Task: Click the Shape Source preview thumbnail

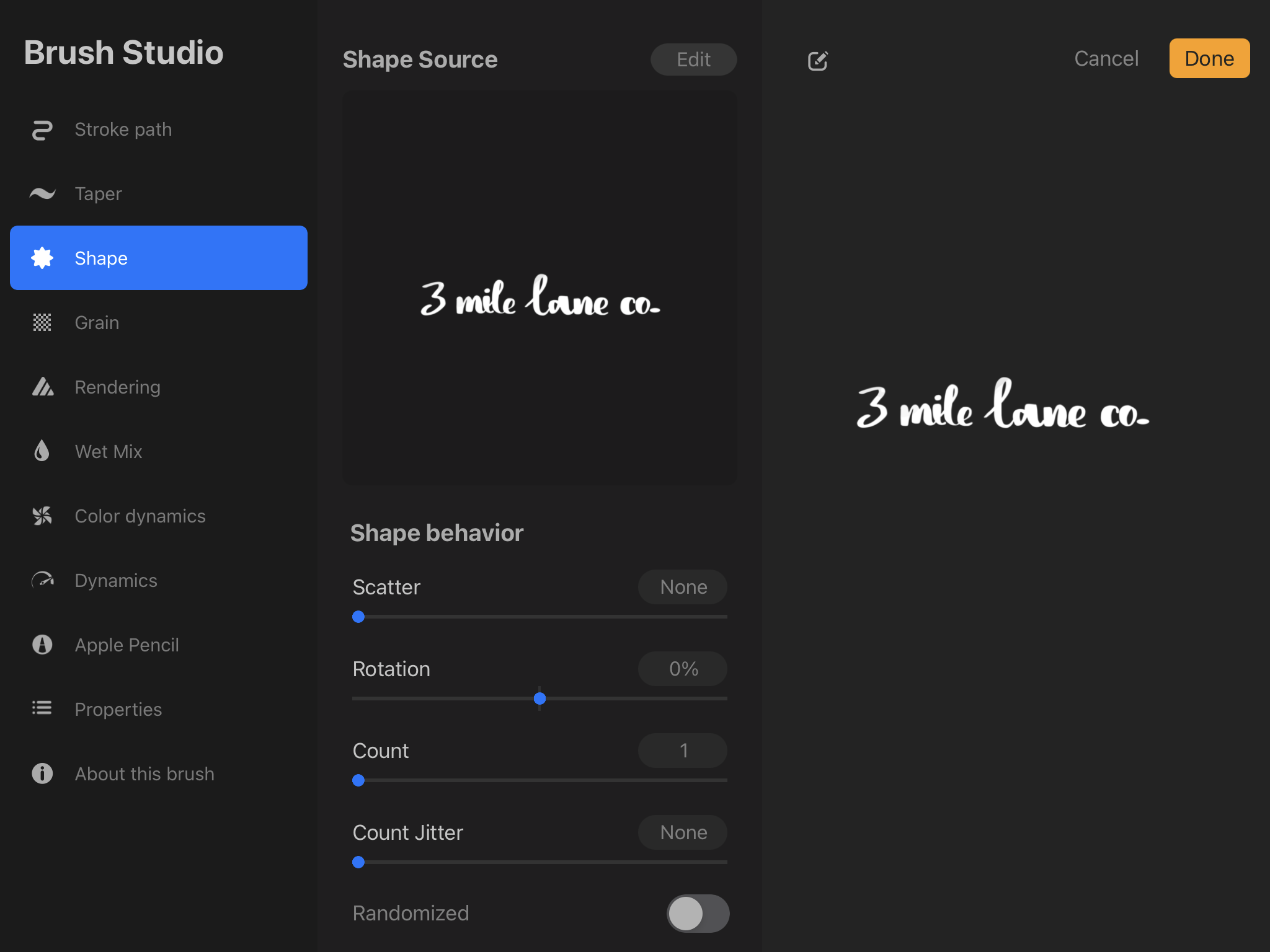Action: (x=540, y=288)
